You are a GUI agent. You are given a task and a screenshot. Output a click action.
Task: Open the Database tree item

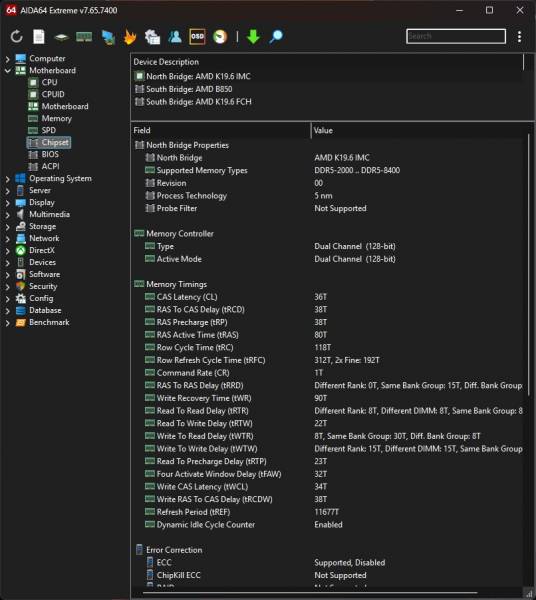click(x=38, y=311)
